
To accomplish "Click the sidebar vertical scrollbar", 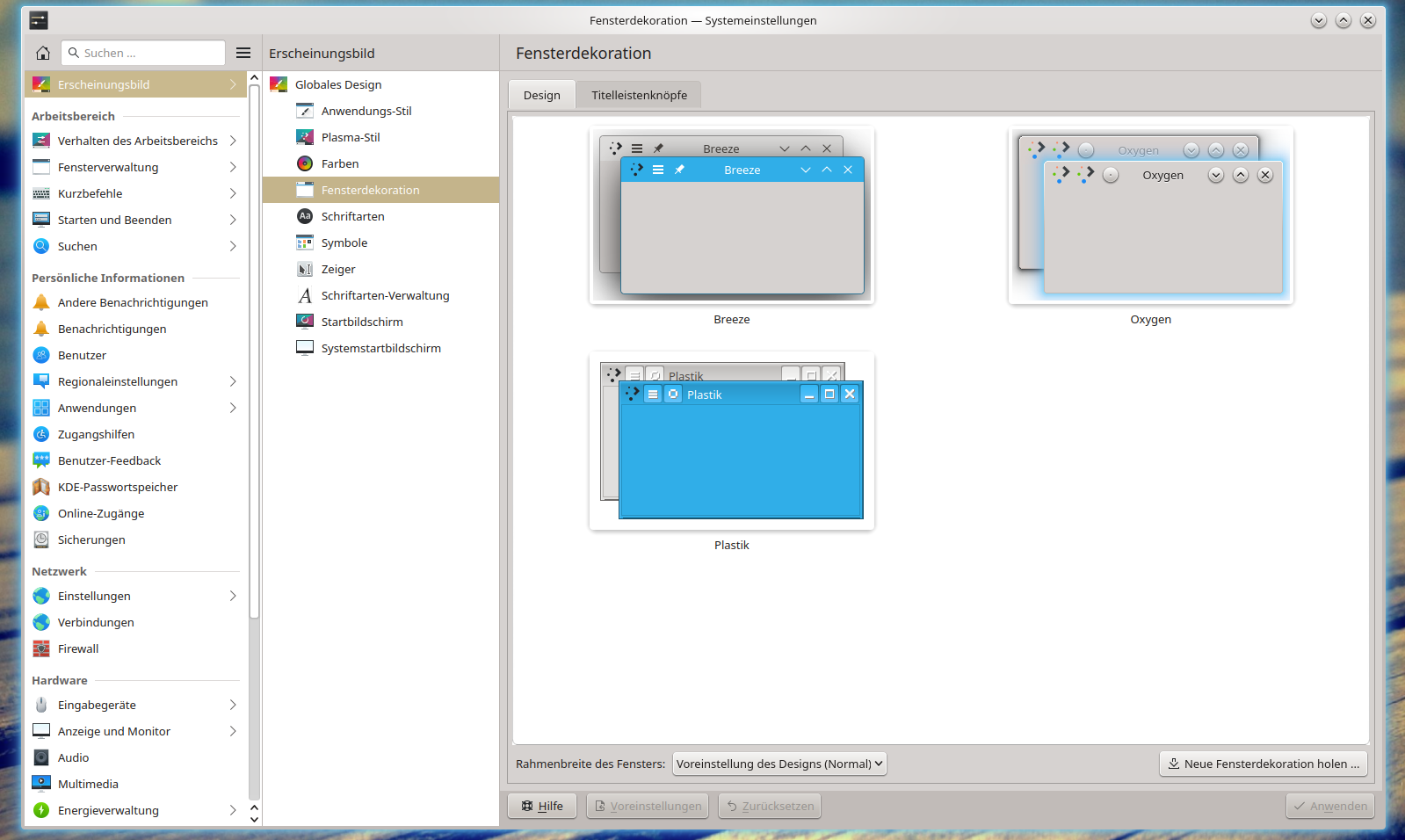I will click(x=254, y=351).
